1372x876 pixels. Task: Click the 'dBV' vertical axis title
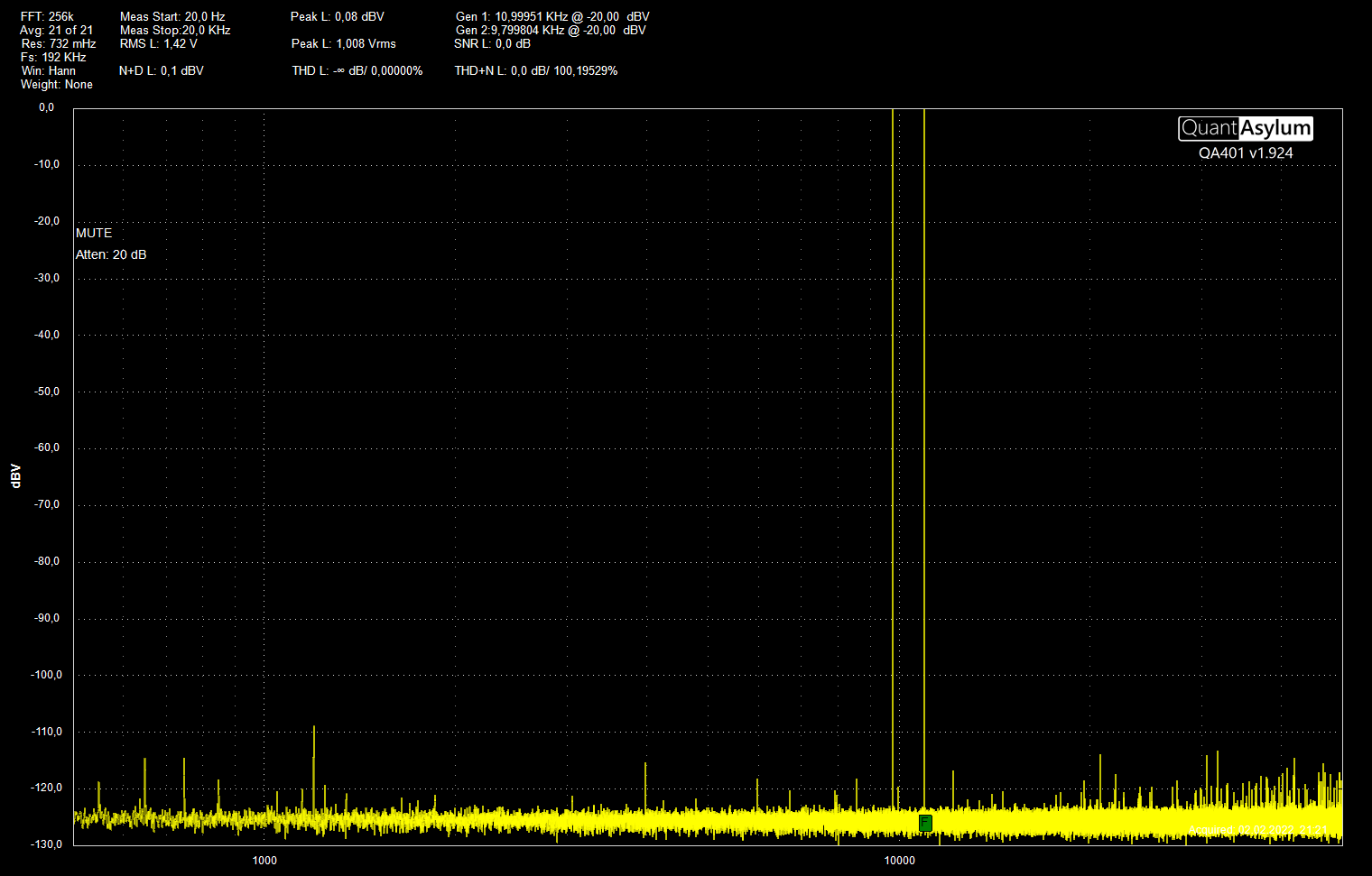click(x=15, y=476)
